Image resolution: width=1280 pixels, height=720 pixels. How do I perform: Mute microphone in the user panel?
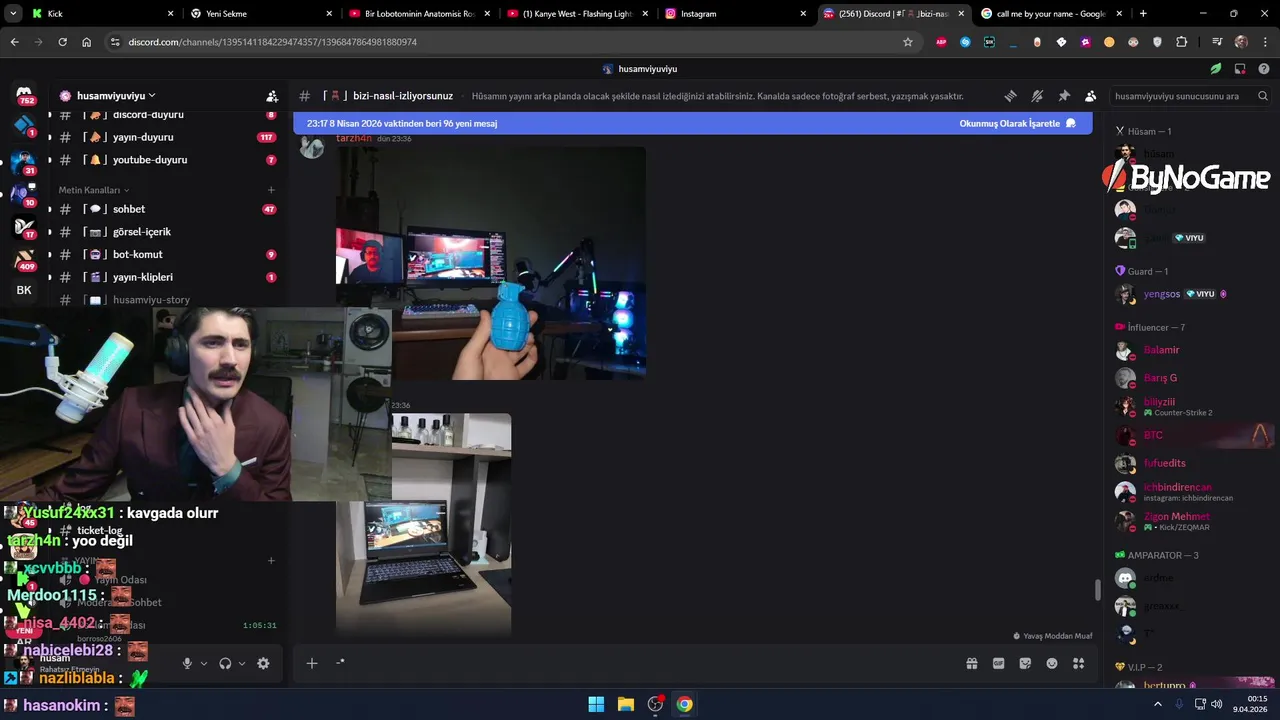(187, 663)
